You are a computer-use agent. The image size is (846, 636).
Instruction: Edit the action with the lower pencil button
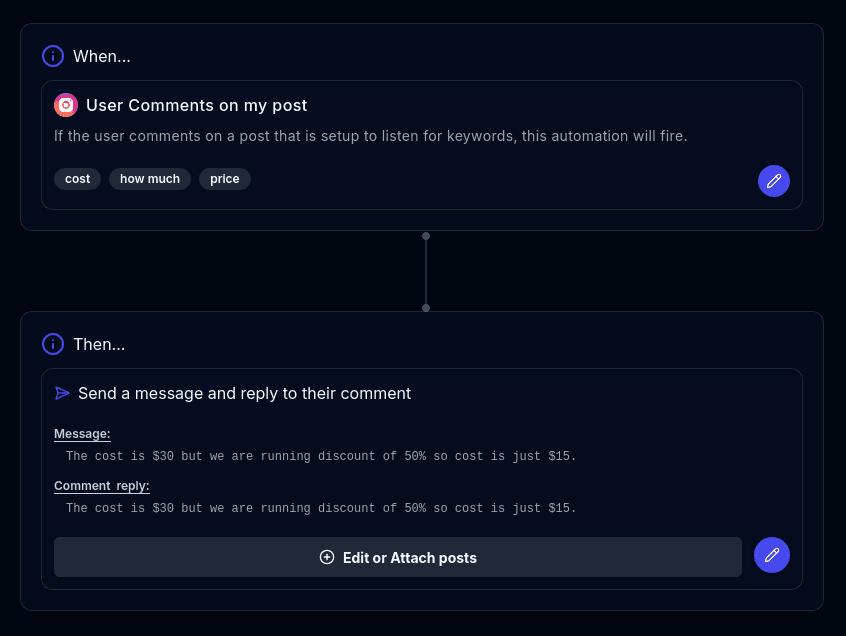pos(771,555)
